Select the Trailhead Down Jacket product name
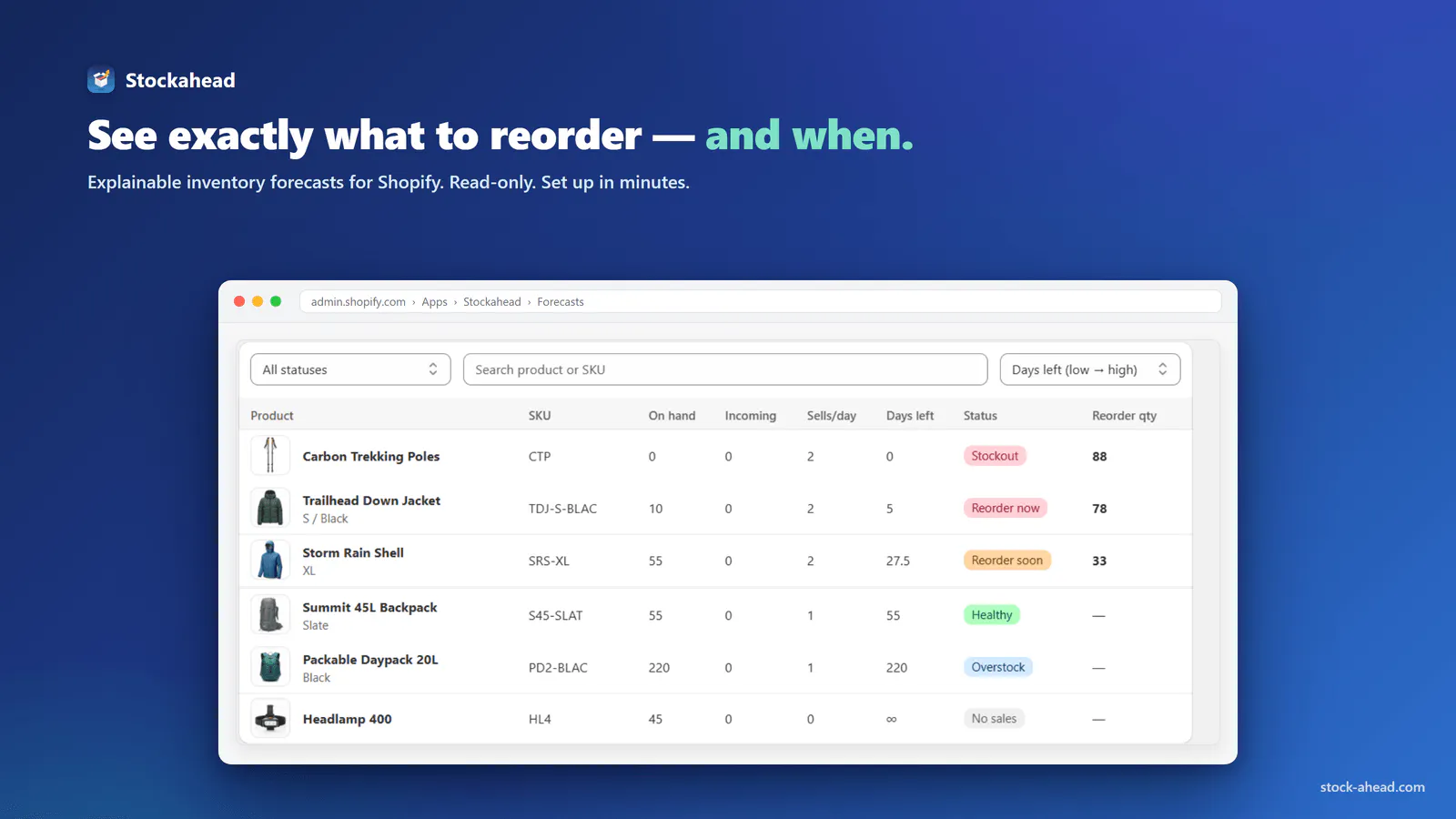1456x819 pixels. 371,500
